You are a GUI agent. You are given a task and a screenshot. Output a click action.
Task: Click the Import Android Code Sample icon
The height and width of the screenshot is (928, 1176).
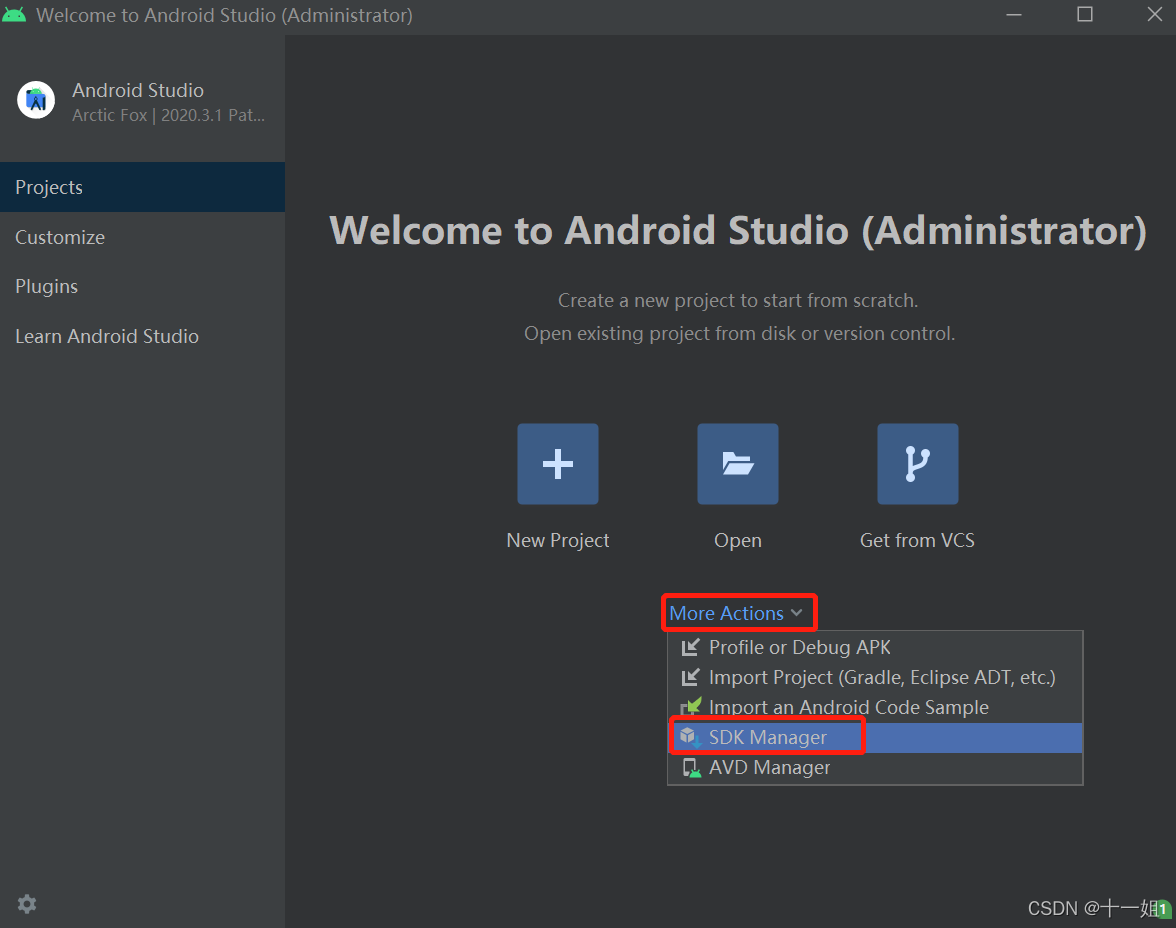click(691, 707)
